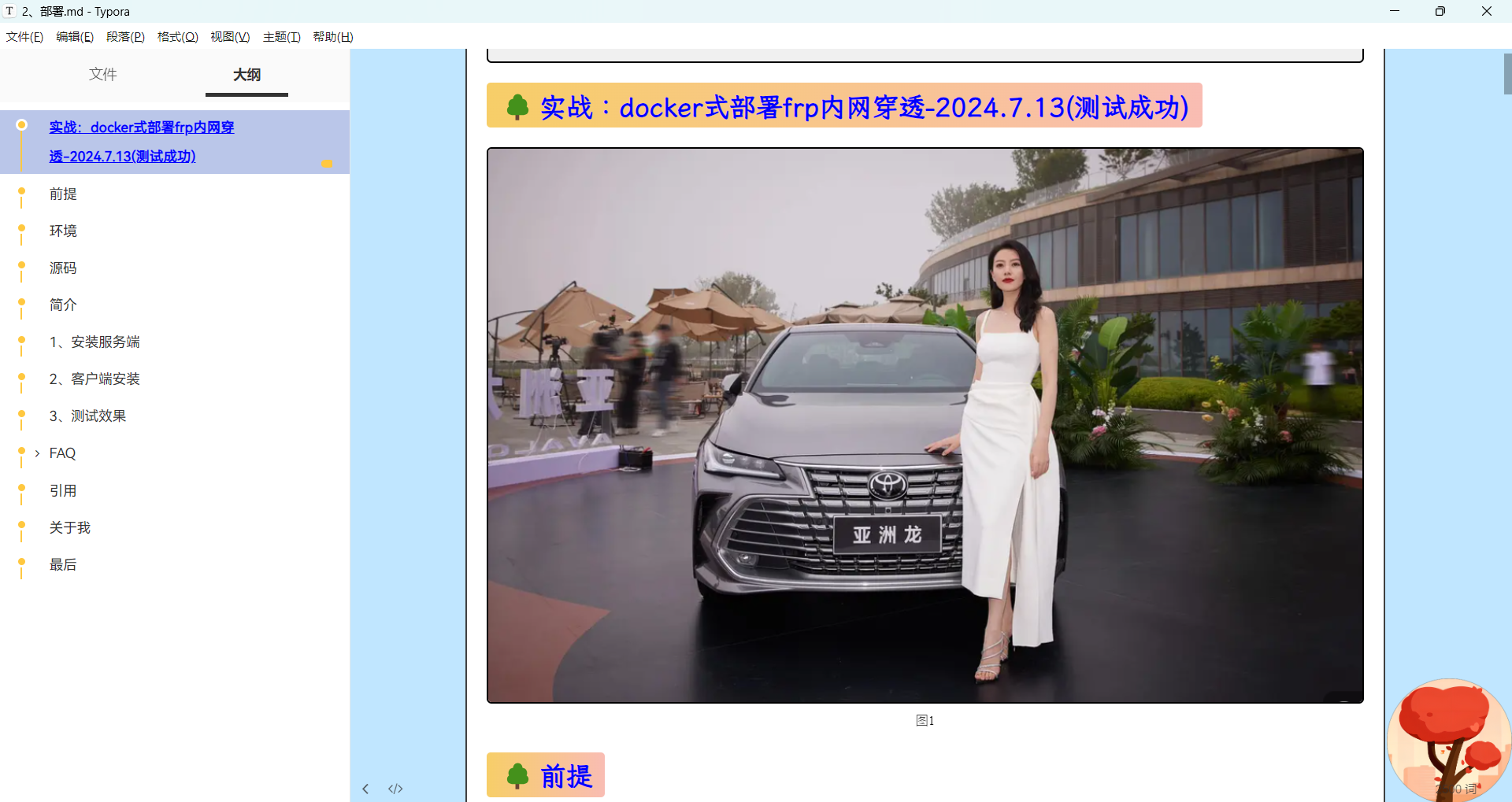Screen dimensions: 1512x802
Task: Open the 段落(P) menu
Action: coord(125,37)
